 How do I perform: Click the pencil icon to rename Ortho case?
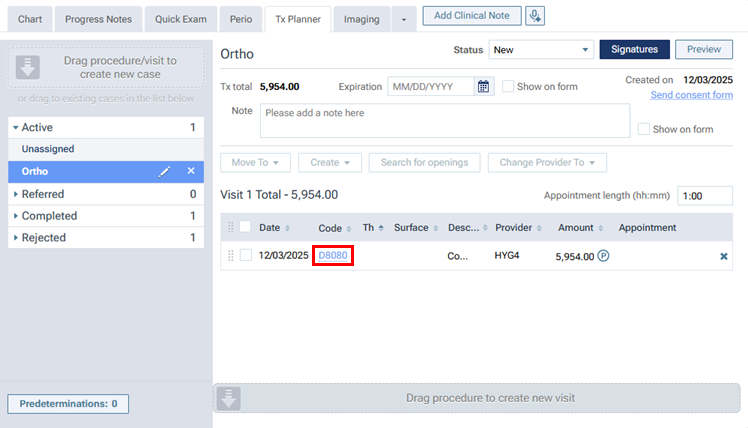(x=165, y=172)
